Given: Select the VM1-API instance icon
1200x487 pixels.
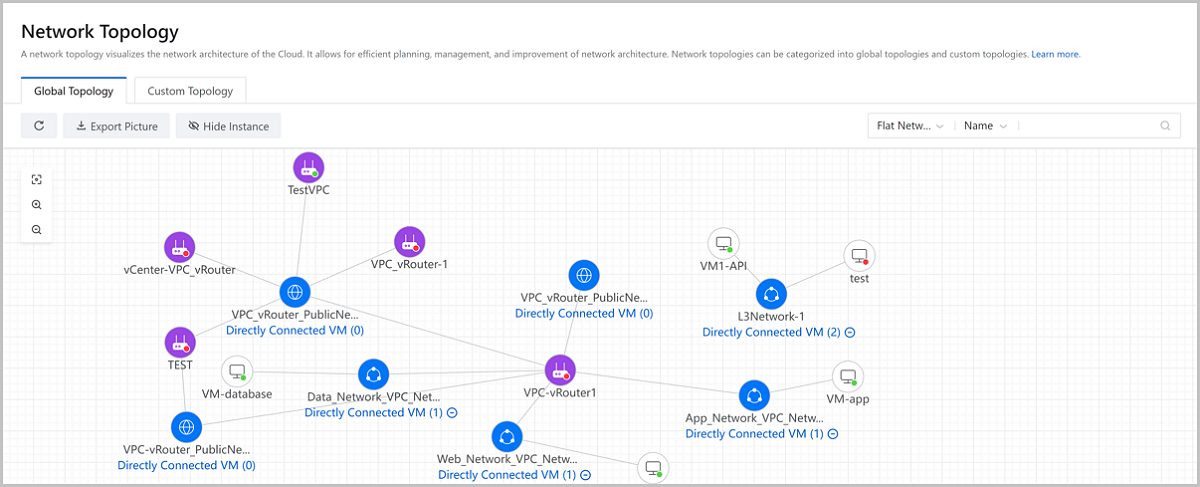Looking at the screenshot, I should click(723, 244).
